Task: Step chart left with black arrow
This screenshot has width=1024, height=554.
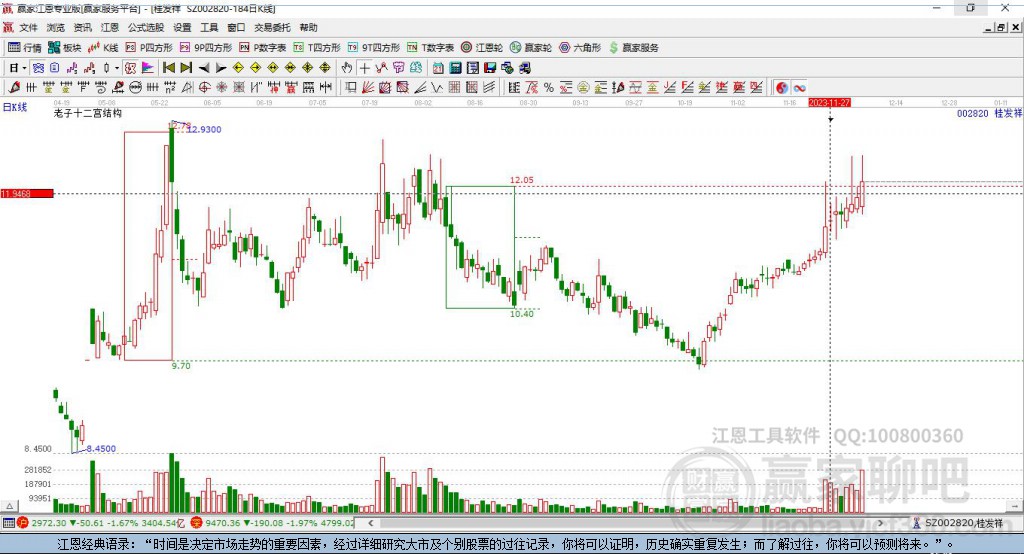Action: [204, 68]
